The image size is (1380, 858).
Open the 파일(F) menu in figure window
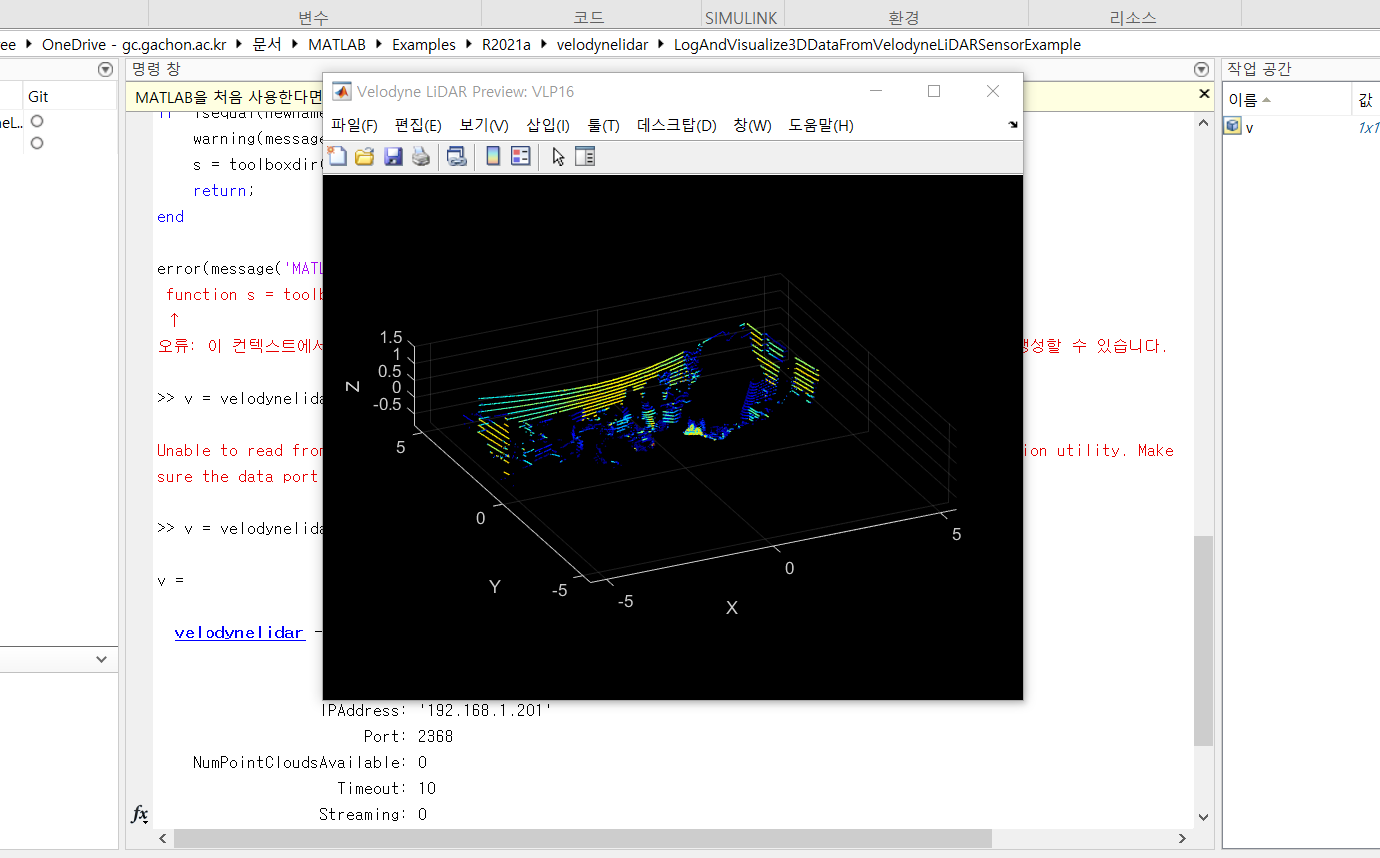tap(354, 125)
